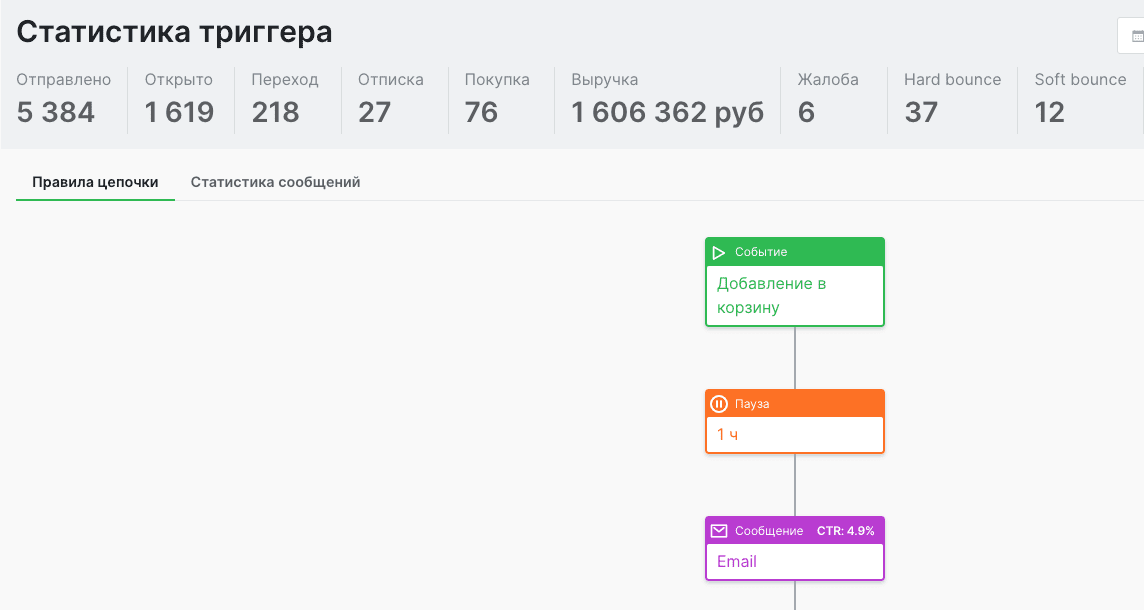The image size is (1144, 610).
Task: Click the Жалоба value 6
Action: [x=806, y=112]
